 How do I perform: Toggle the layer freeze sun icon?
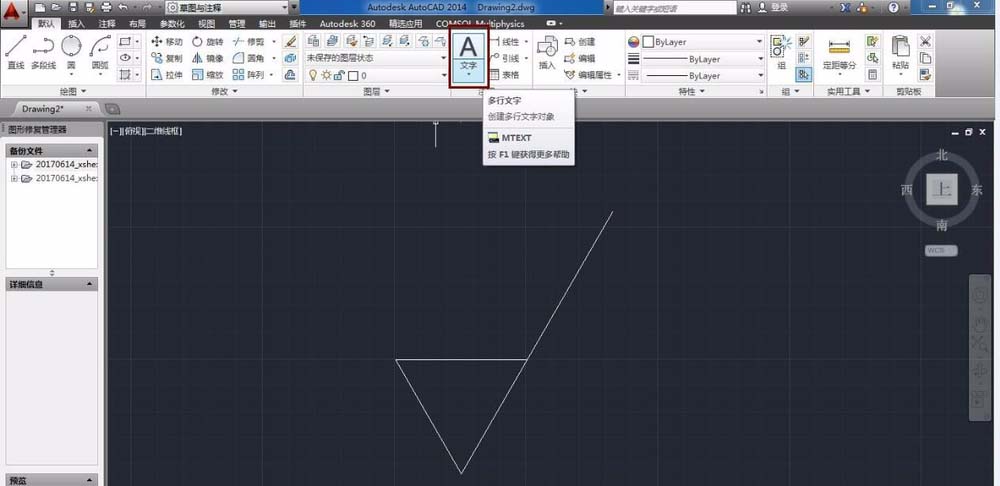coord(325,76)
